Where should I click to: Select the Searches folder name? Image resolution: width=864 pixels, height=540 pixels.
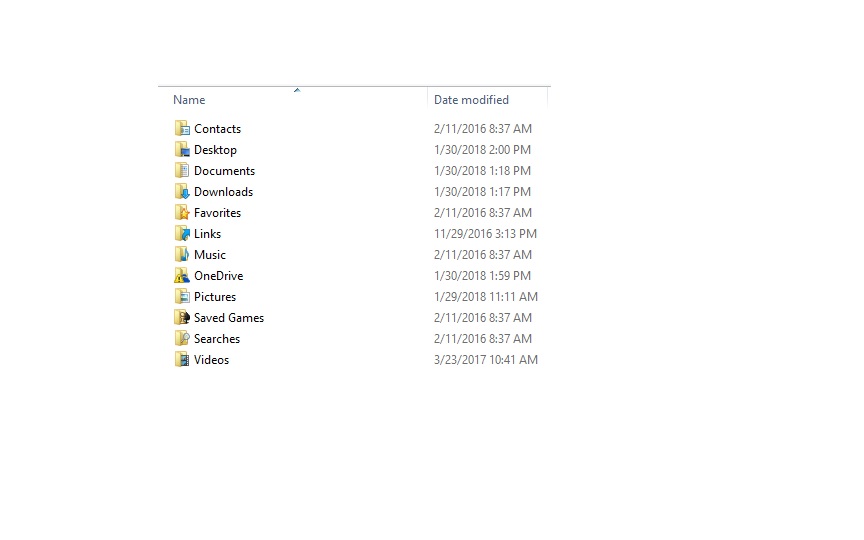pyautogui.click(x=217, y=338)
